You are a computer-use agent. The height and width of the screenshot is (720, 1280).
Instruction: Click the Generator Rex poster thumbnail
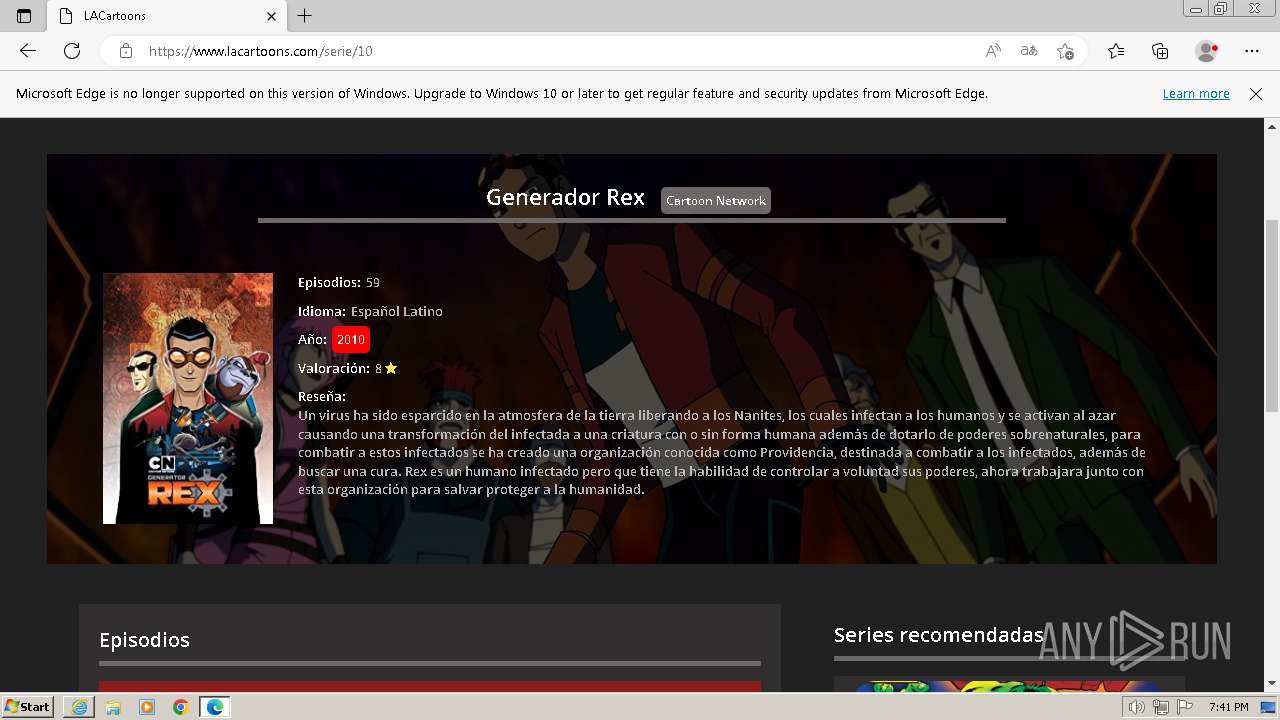coord(188,398)
